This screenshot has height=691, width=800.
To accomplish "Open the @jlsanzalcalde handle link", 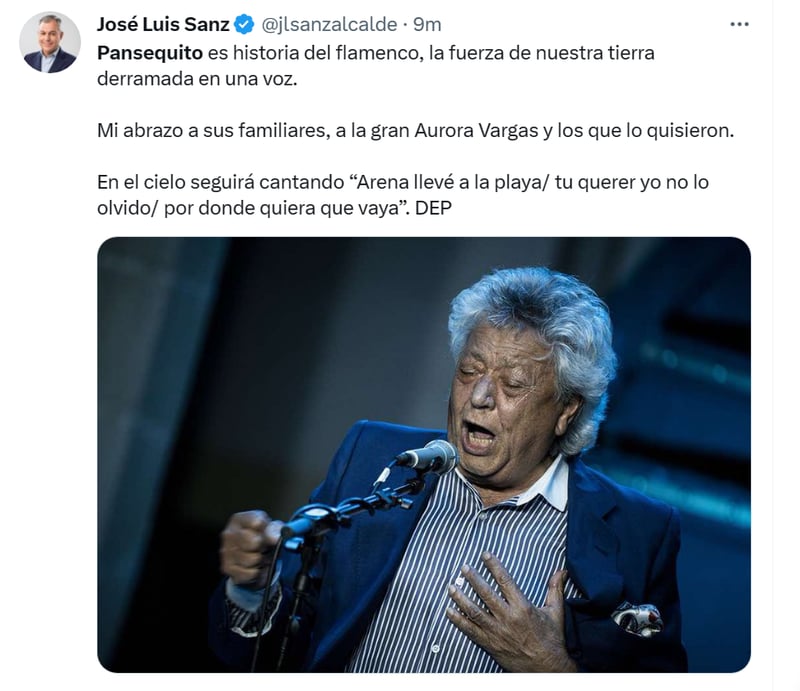I will (329, 24).
